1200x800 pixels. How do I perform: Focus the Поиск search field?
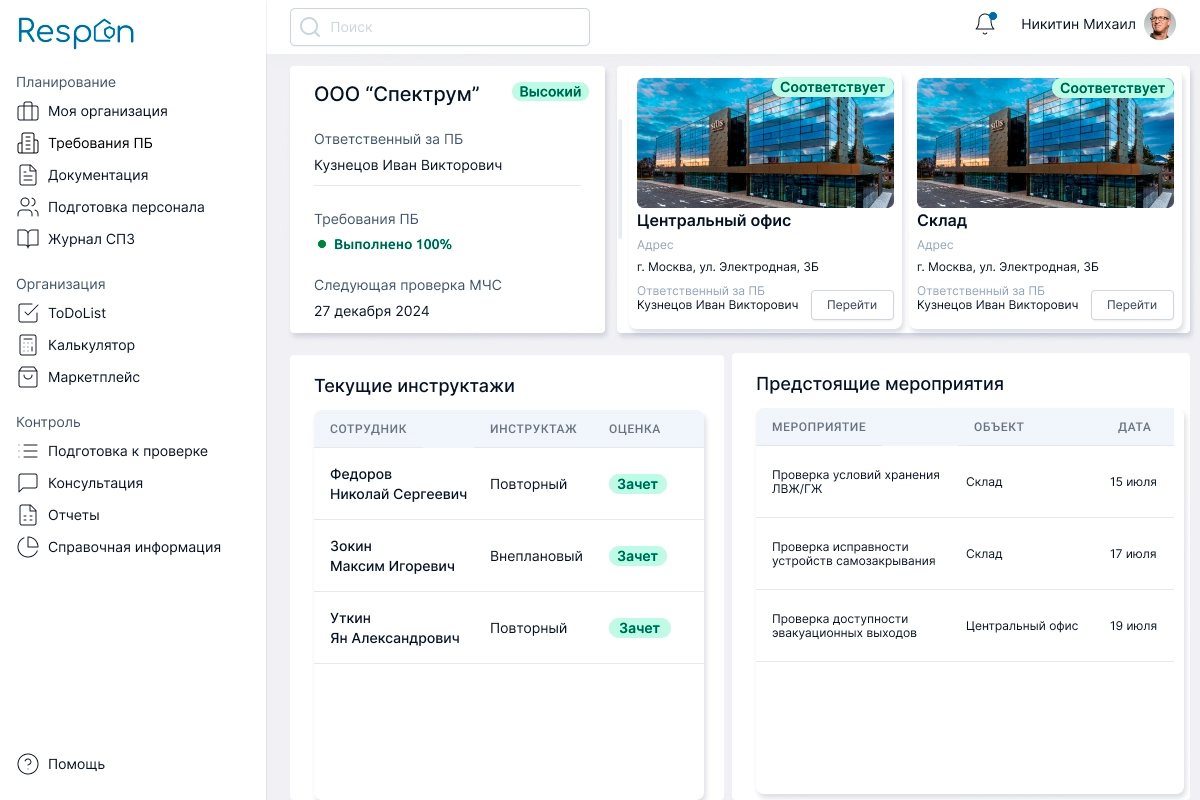coord(440,27)
